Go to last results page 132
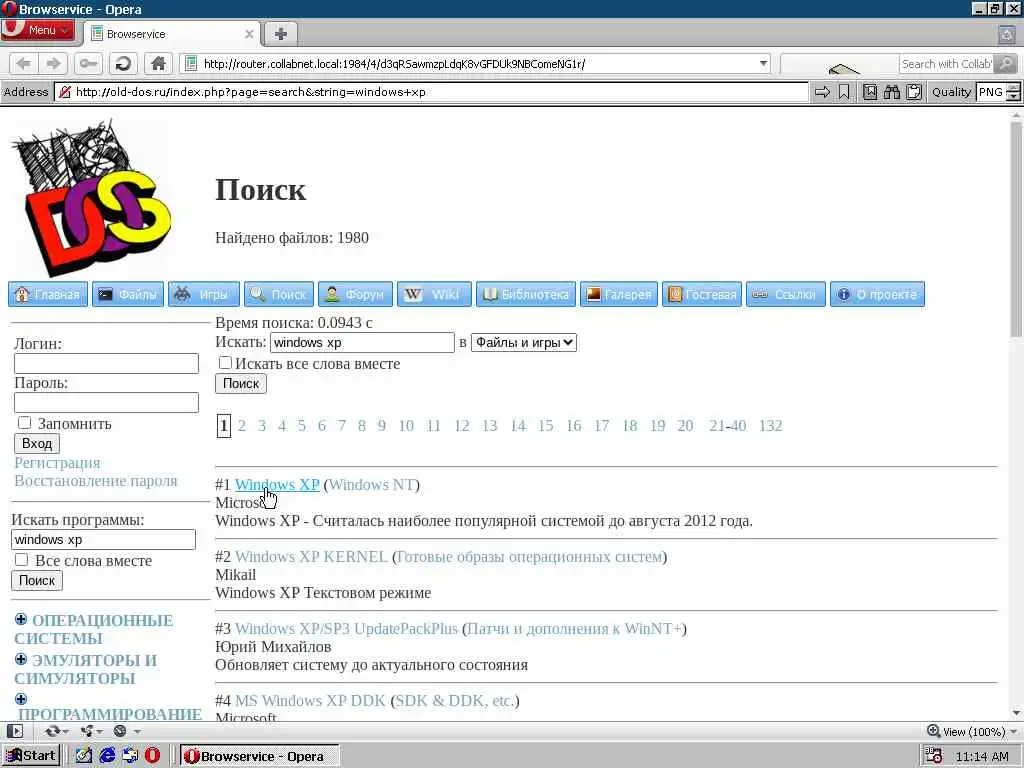Screen dimensions: 1024x768 pyautogui.click(x=771, y=426)
